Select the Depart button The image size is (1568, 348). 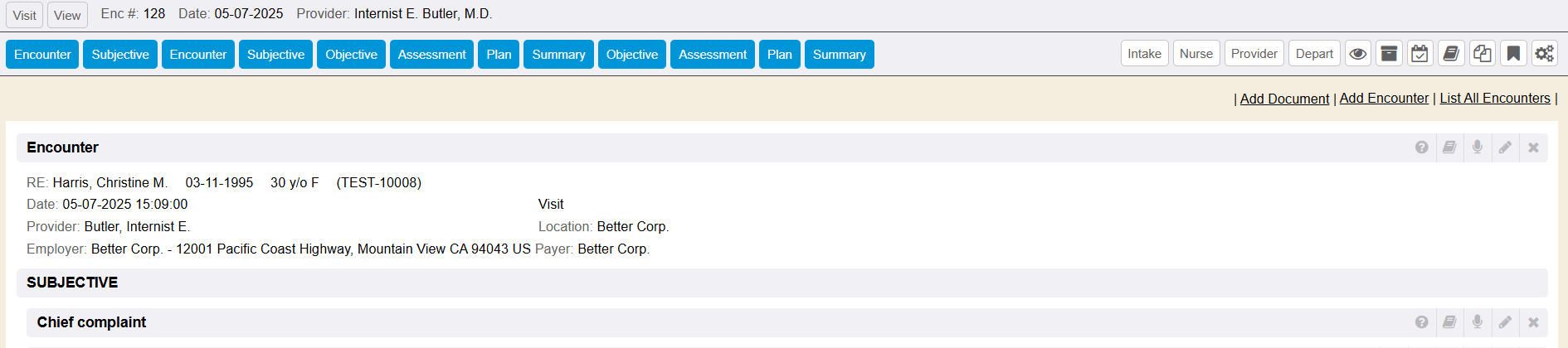pyautogui.click(x=1314, y=54)
